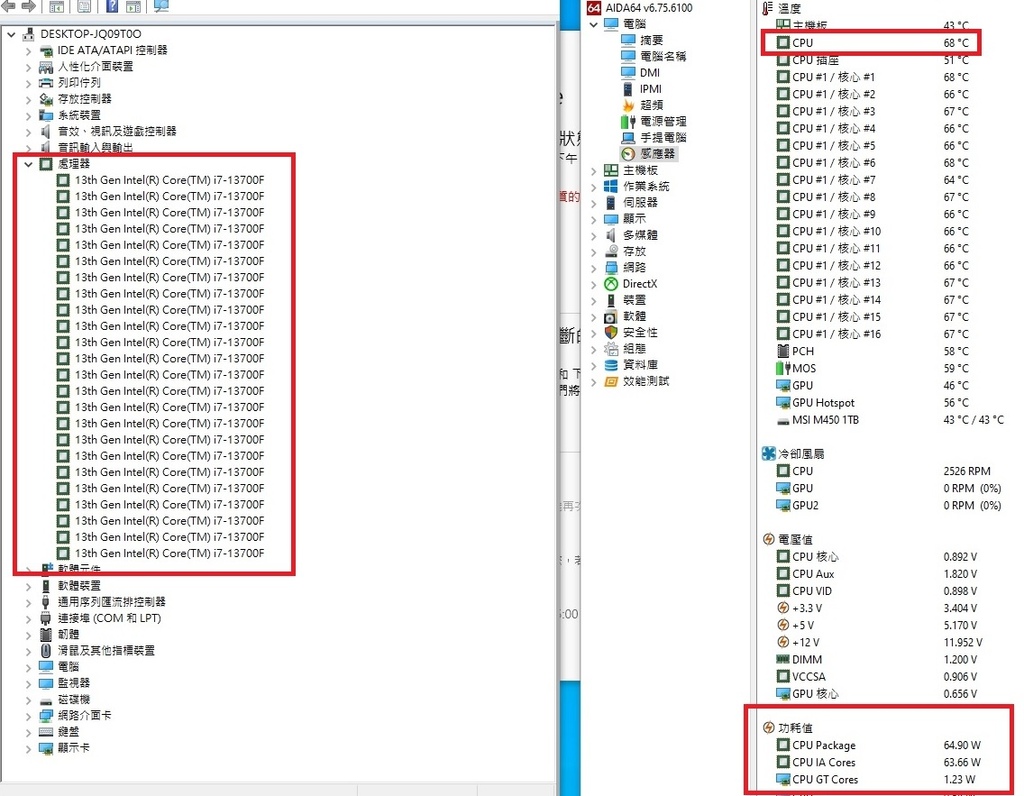The image size is (1024, 796).
Task: Click the 效能測試 benchmark icon
Action: tap(611, 381)
